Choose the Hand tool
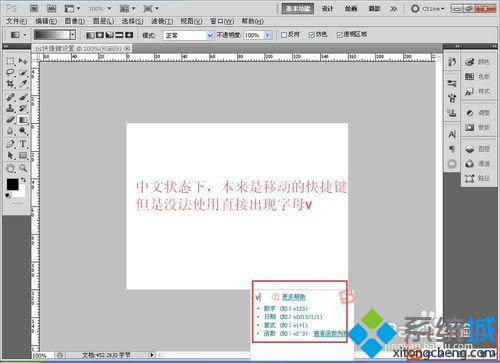 pyautogui.click(x=10, y=168)
